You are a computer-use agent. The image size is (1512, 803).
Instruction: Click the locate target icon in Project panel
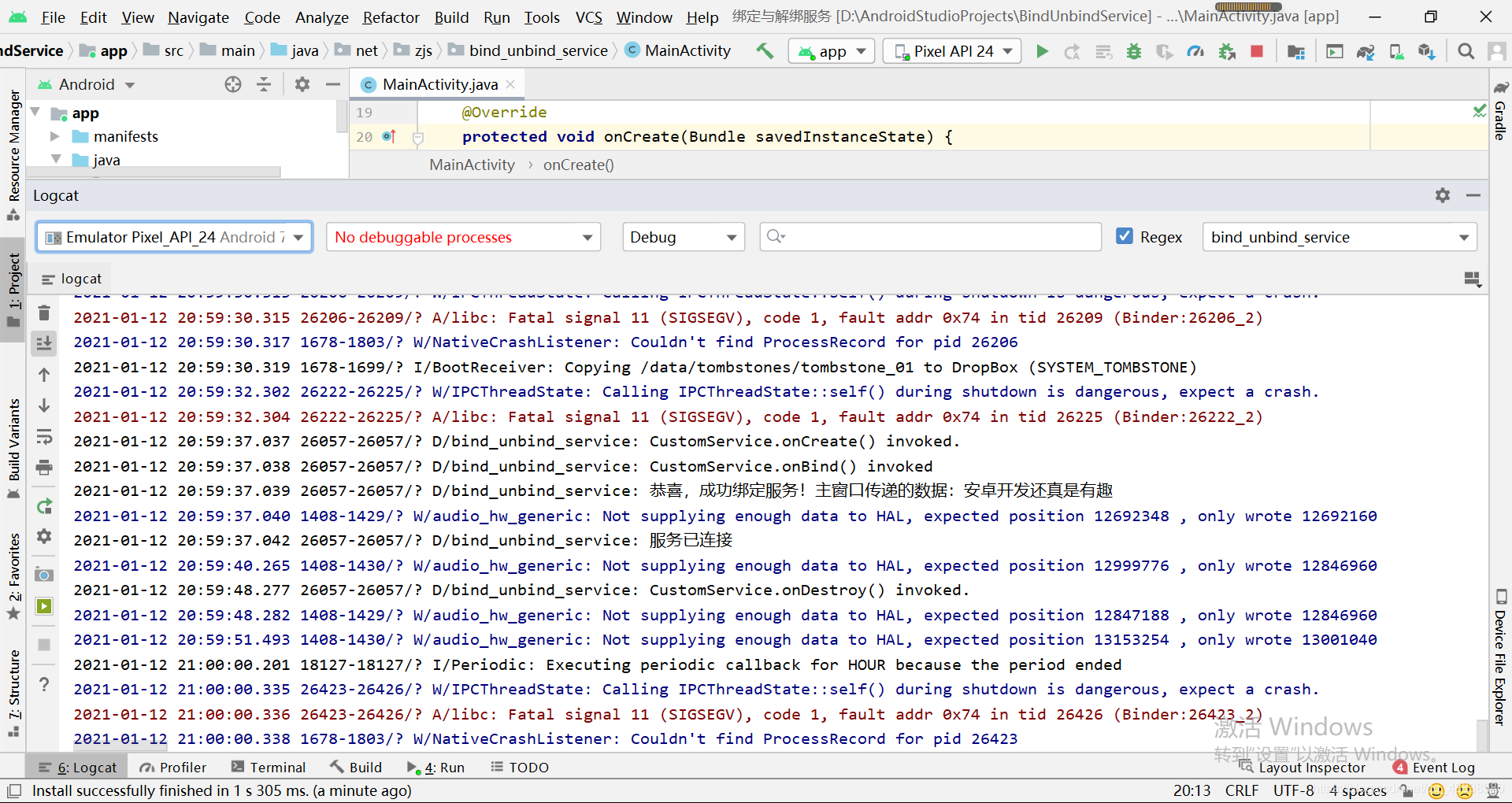click(x=233, y=84)
